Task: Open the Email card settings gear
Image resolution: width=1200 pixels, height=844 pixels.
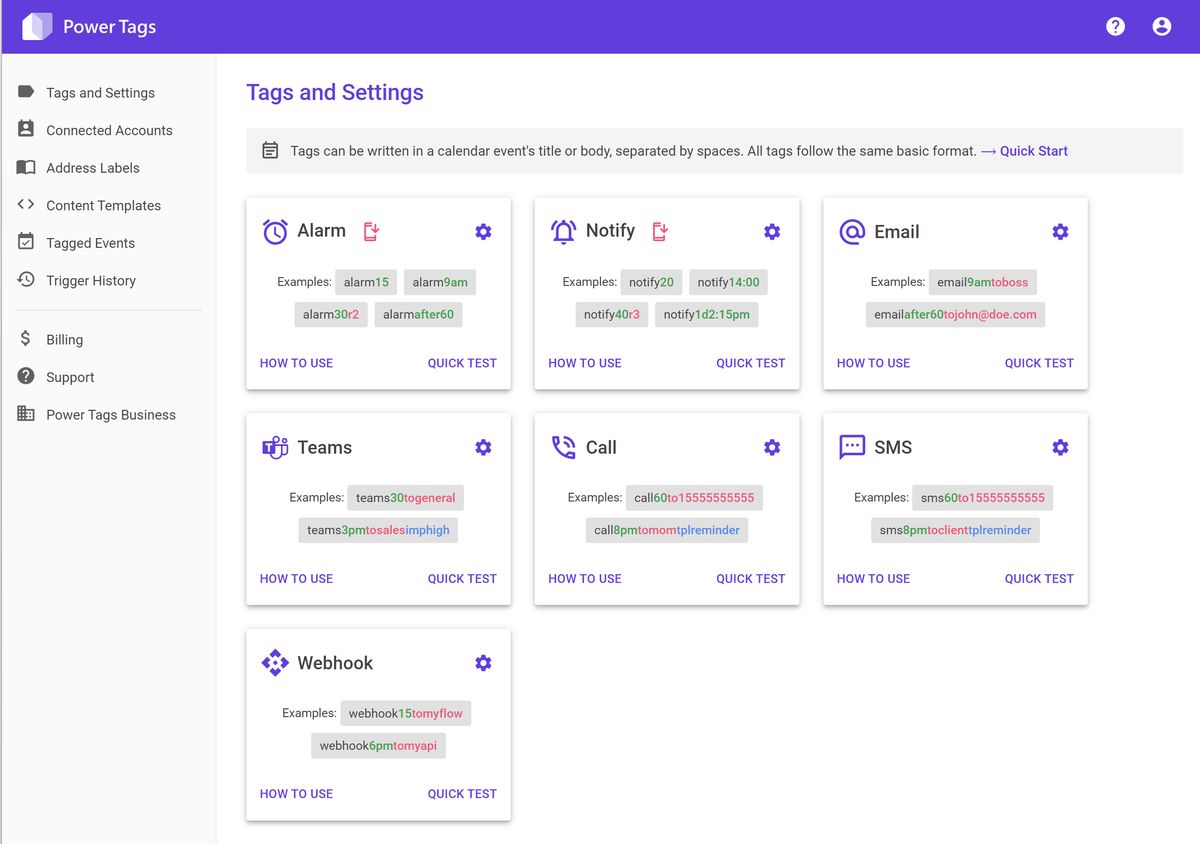Action: [1060, 231]
